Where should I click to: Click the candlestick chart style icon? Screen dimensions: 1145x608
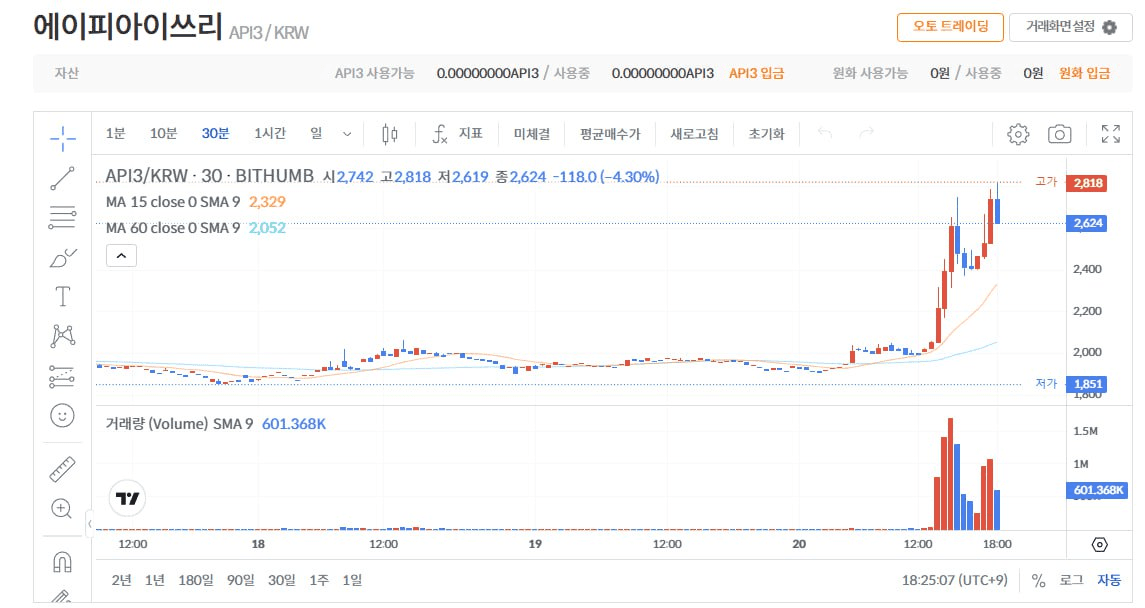click(x=390, y=134)
